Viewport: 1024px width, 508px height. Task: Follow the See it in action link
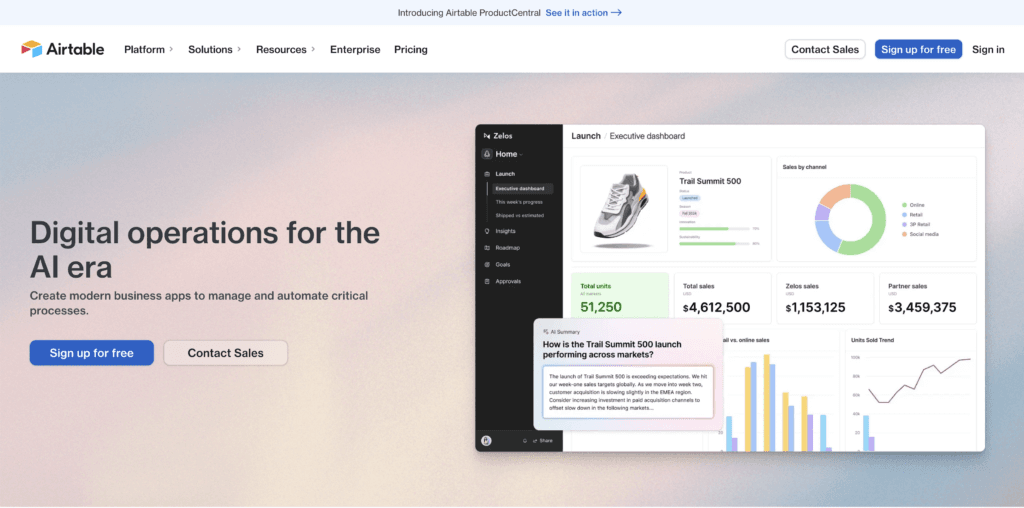[x=583, y=12]
